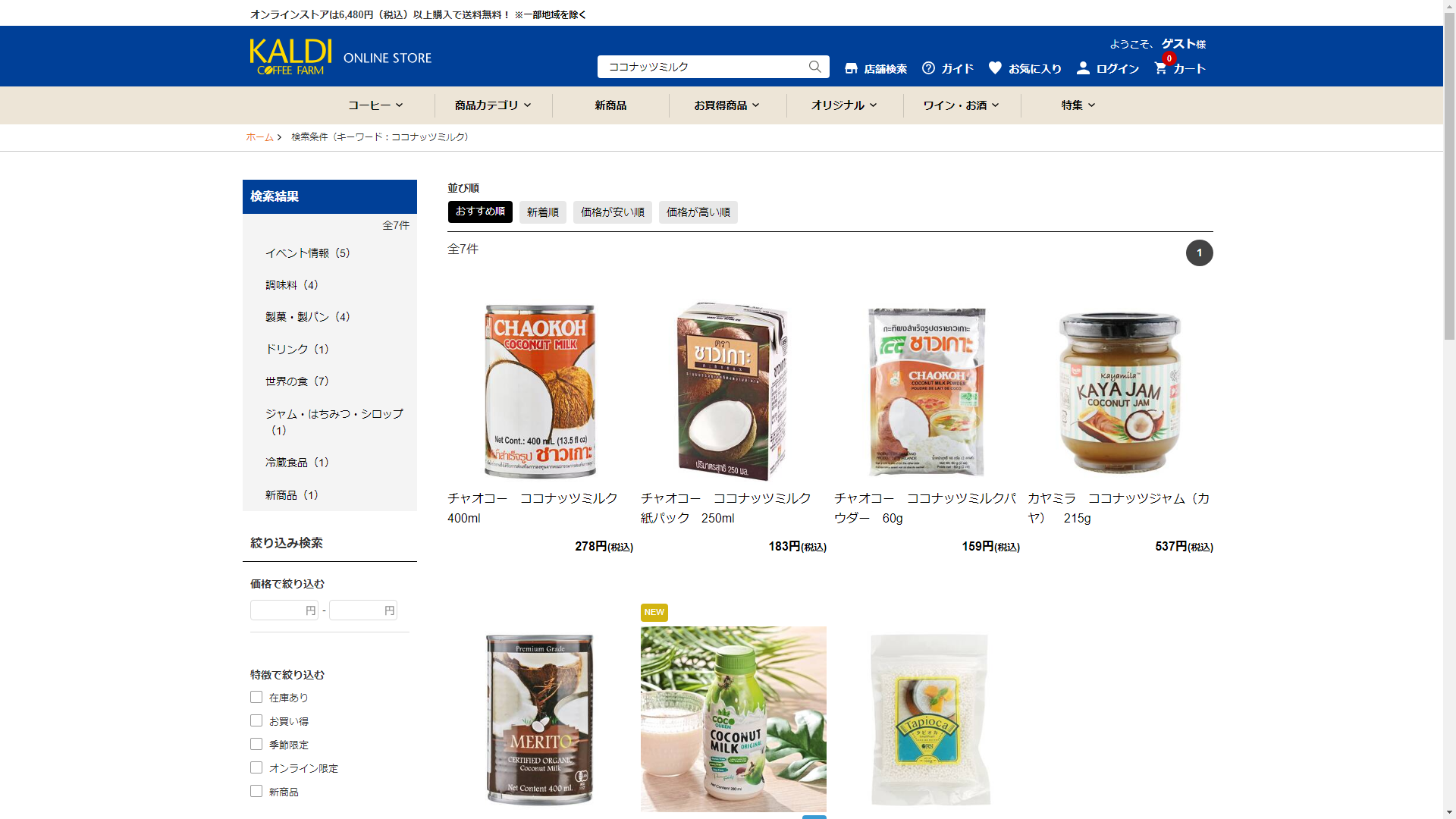The image size is (1456, 819).
Task: Open favorites (お気に入り) heart icon
Action: (995, 68)
